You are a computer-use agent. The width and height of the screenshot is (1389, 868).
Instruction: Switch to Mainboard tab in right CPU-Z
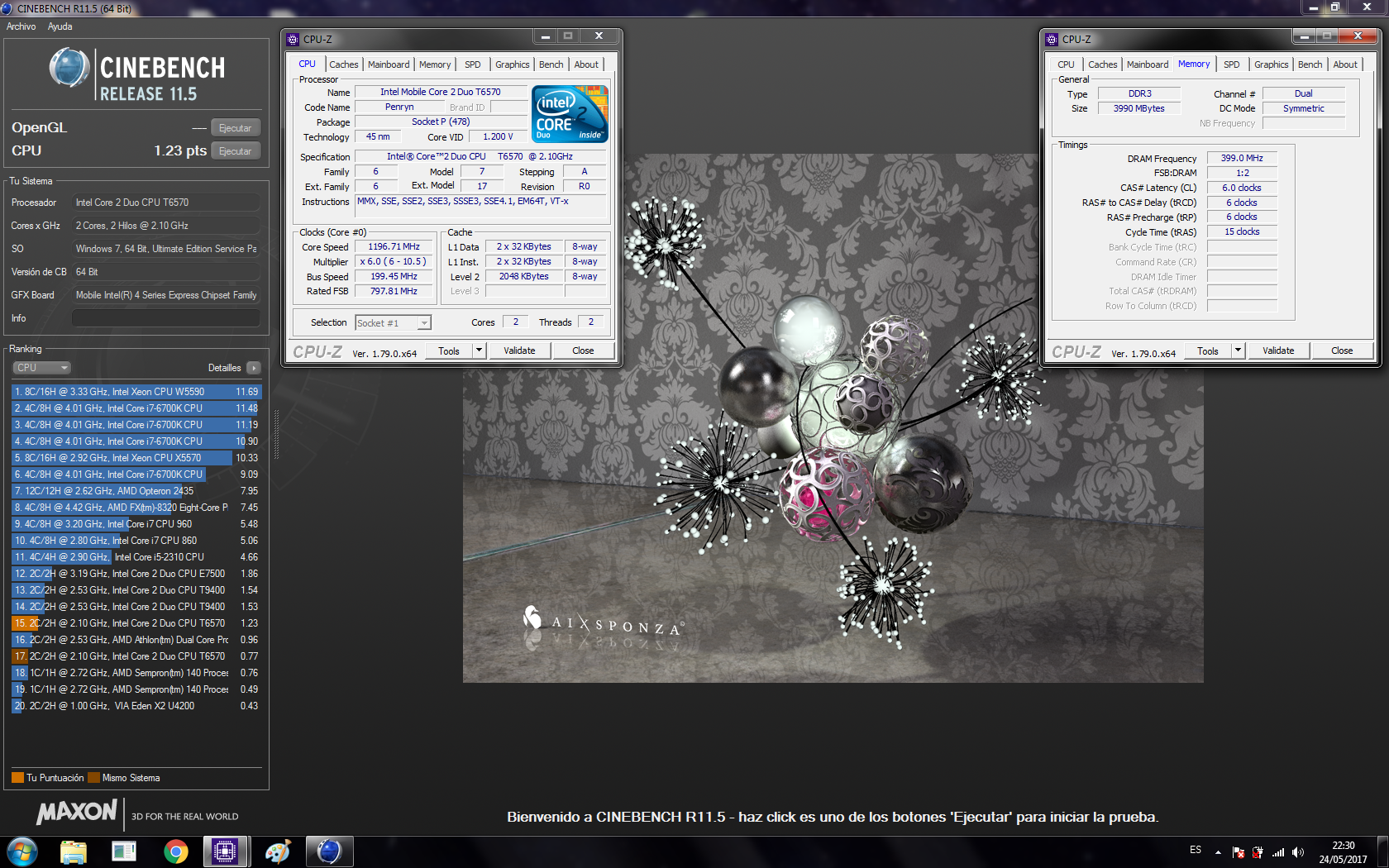click(x=1148, y=64)
